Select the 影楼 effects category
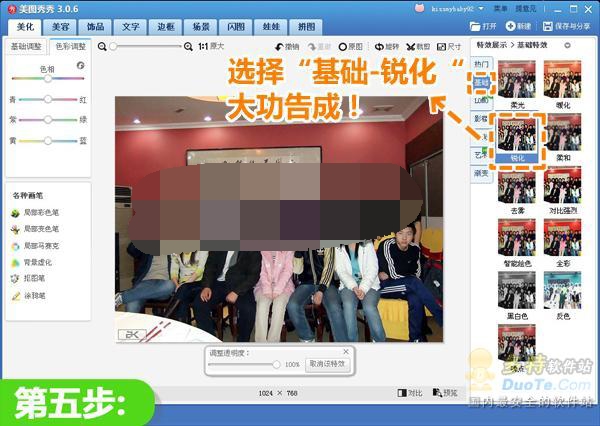The image size is (600, 426). coord(481,119)
